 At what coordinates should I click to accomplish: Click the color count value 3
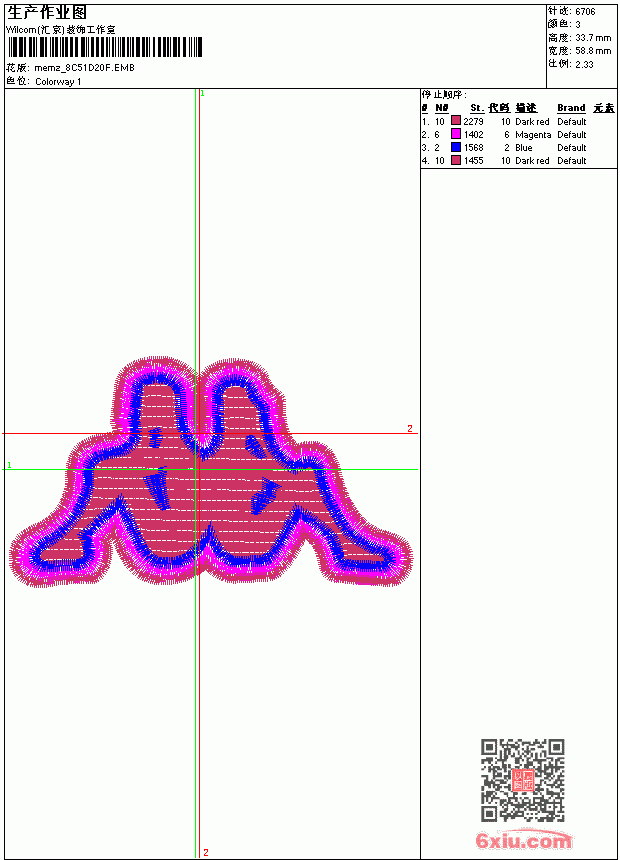coord(578,25)
